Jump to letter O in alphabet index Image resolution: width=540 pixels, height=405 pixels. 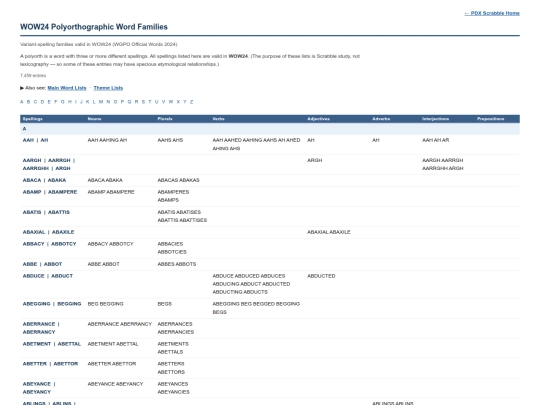115,102
